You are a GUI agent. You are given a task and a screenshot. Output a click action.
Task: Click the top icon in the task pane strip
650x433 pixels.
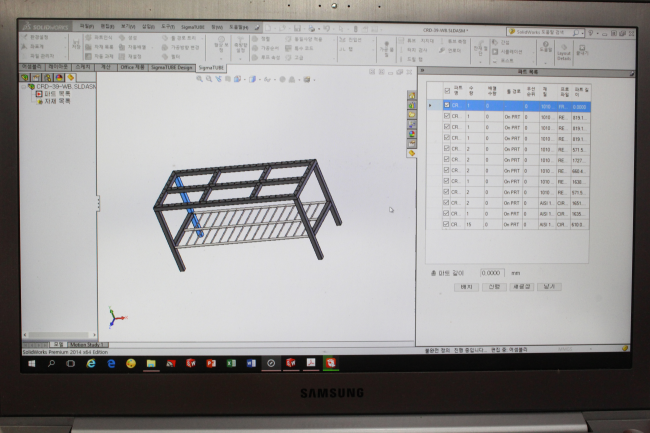(410, 98)
